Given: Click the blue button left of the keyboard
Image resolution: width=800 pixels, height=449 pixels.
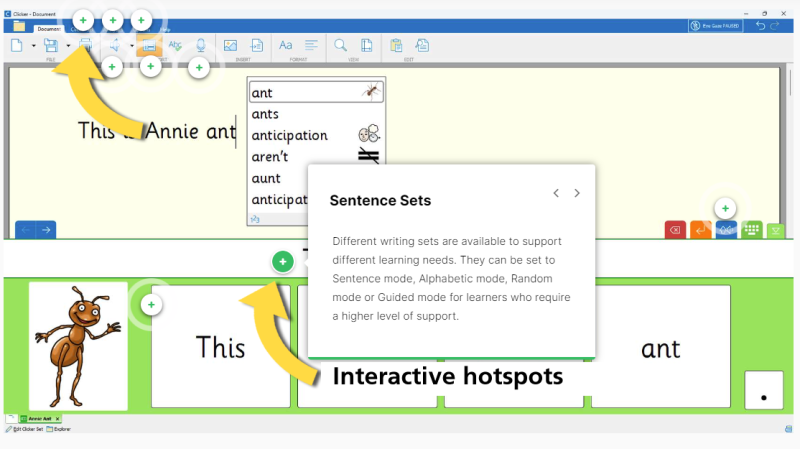Looking at the screenshot, I should point(726,230).
